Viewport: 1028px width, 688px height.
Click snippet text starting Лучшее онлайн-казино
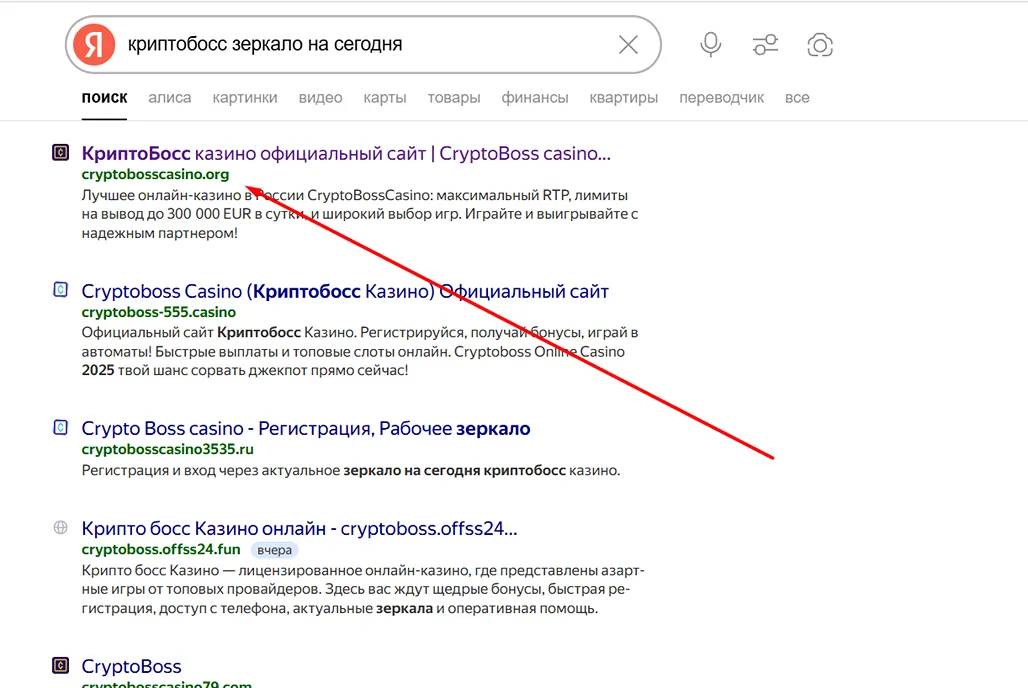(x=360, y=214)
